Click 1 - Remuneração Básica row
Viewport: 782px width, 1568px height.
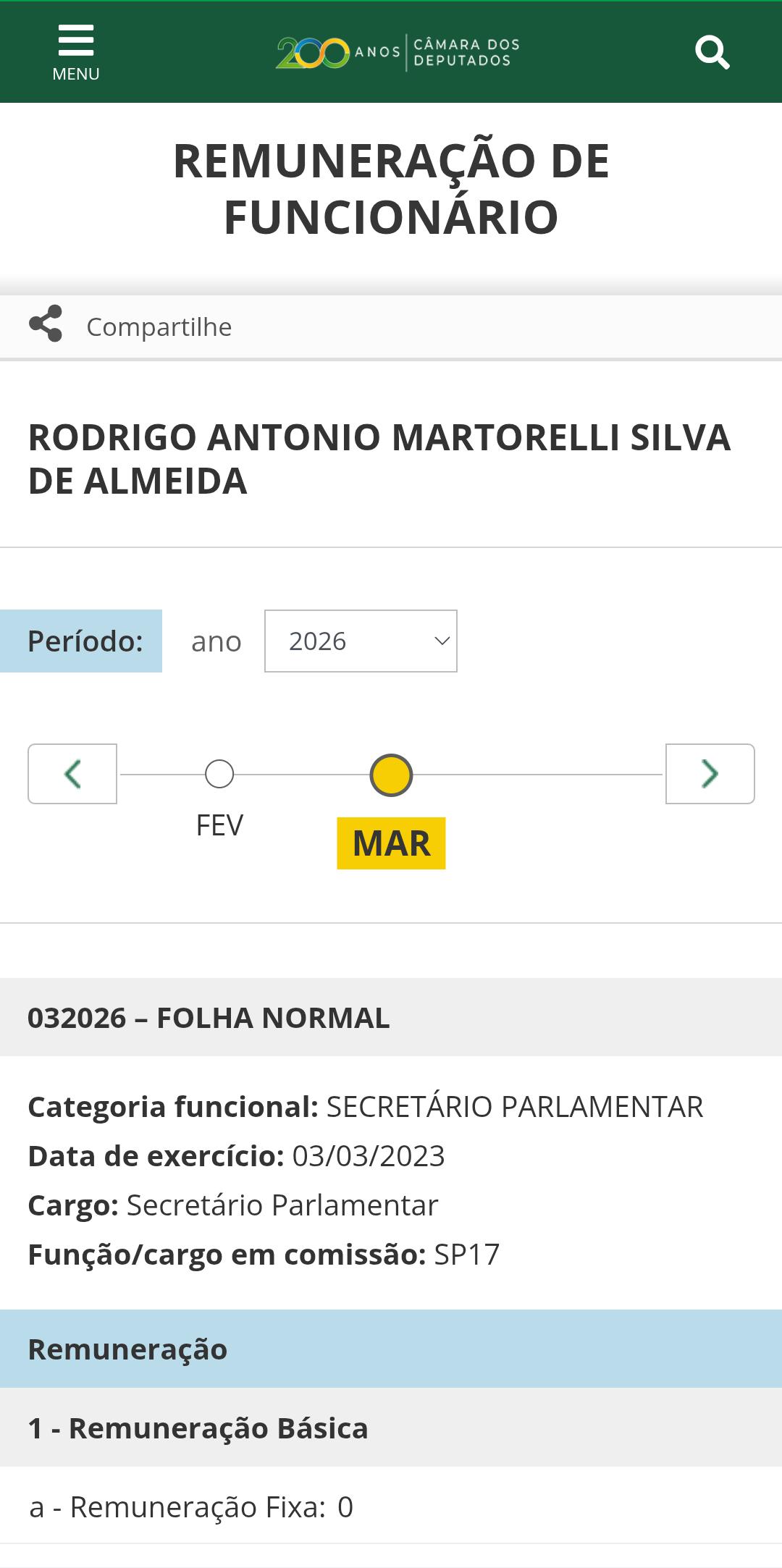pyautogui.click(x=198, y=1428)
